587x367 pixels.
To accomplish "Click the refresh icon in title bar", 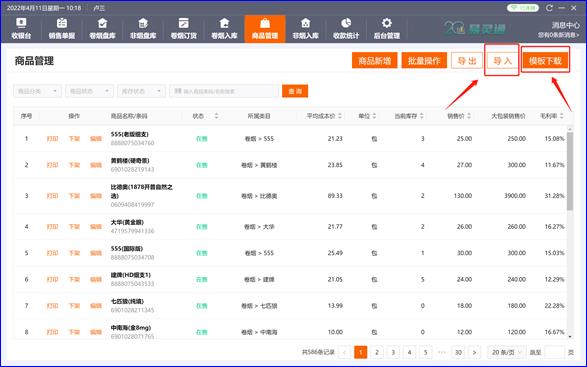I will (x=549, y=7).
